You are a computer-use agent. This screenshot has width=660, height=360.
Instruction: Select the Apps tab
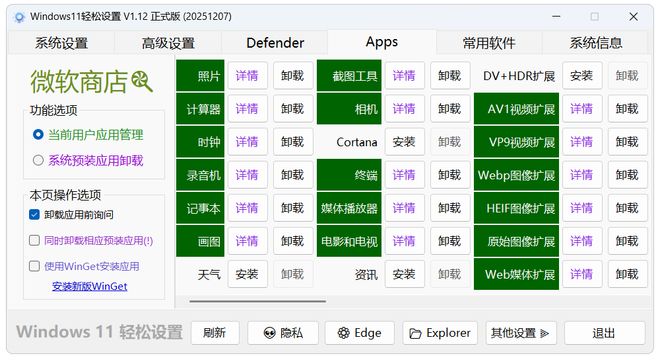coord(382,42)
